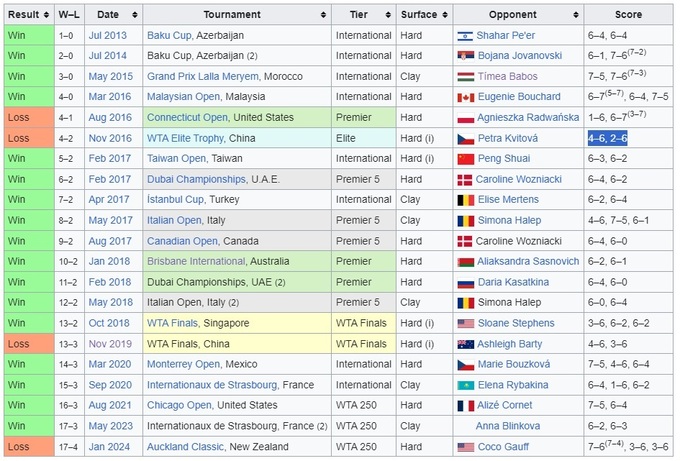
Task: Click the China flag next to Peng Shuai
Action: click(x=465, y=159)
